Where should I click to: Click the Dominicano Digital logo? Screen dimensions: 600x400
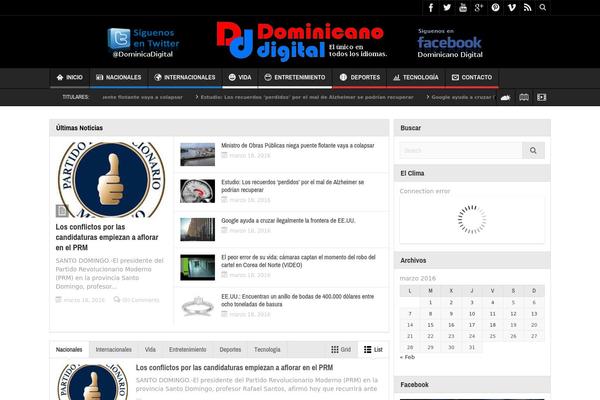point(302,41)
